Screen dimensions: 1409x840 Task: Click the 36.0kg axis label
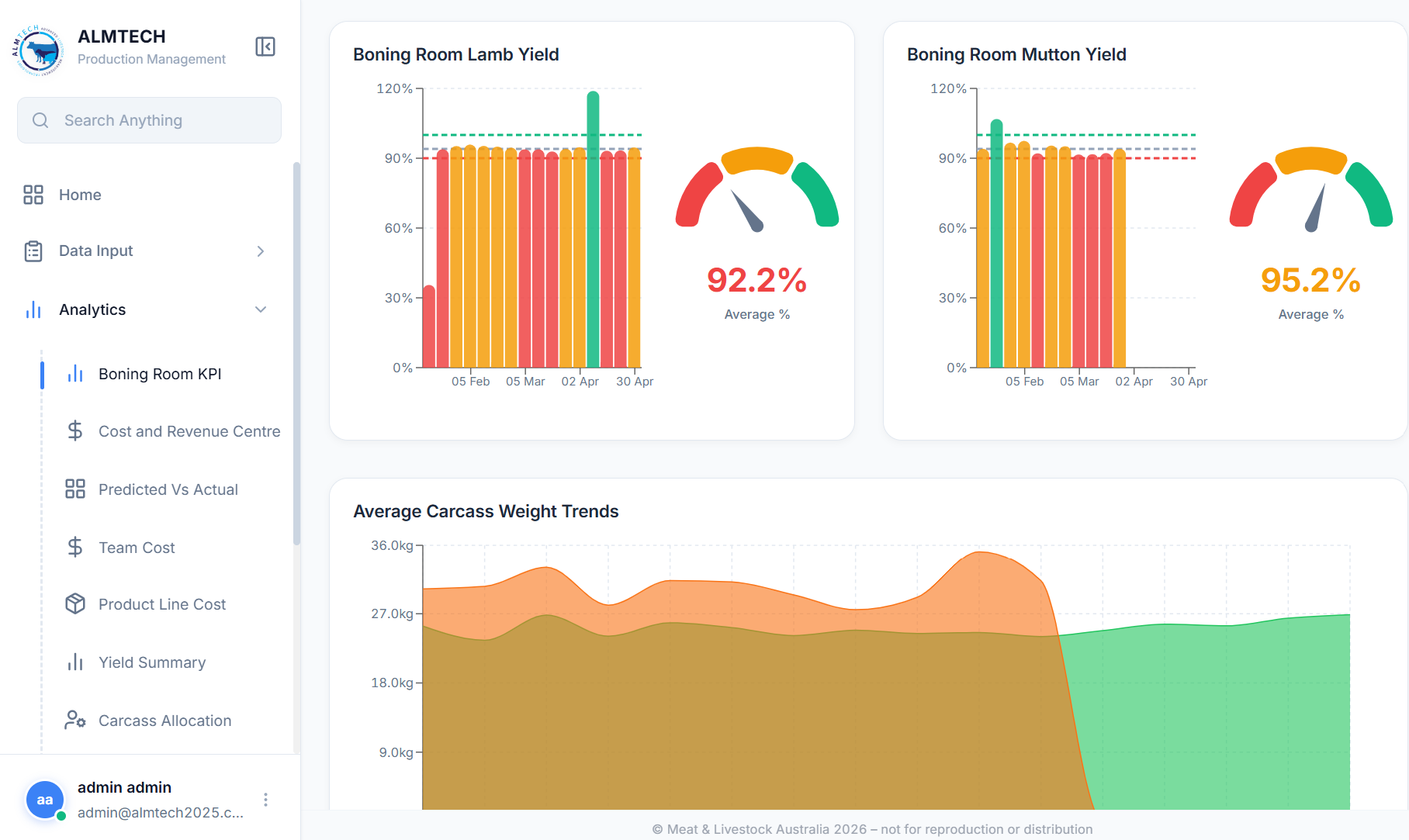point(392,545)
